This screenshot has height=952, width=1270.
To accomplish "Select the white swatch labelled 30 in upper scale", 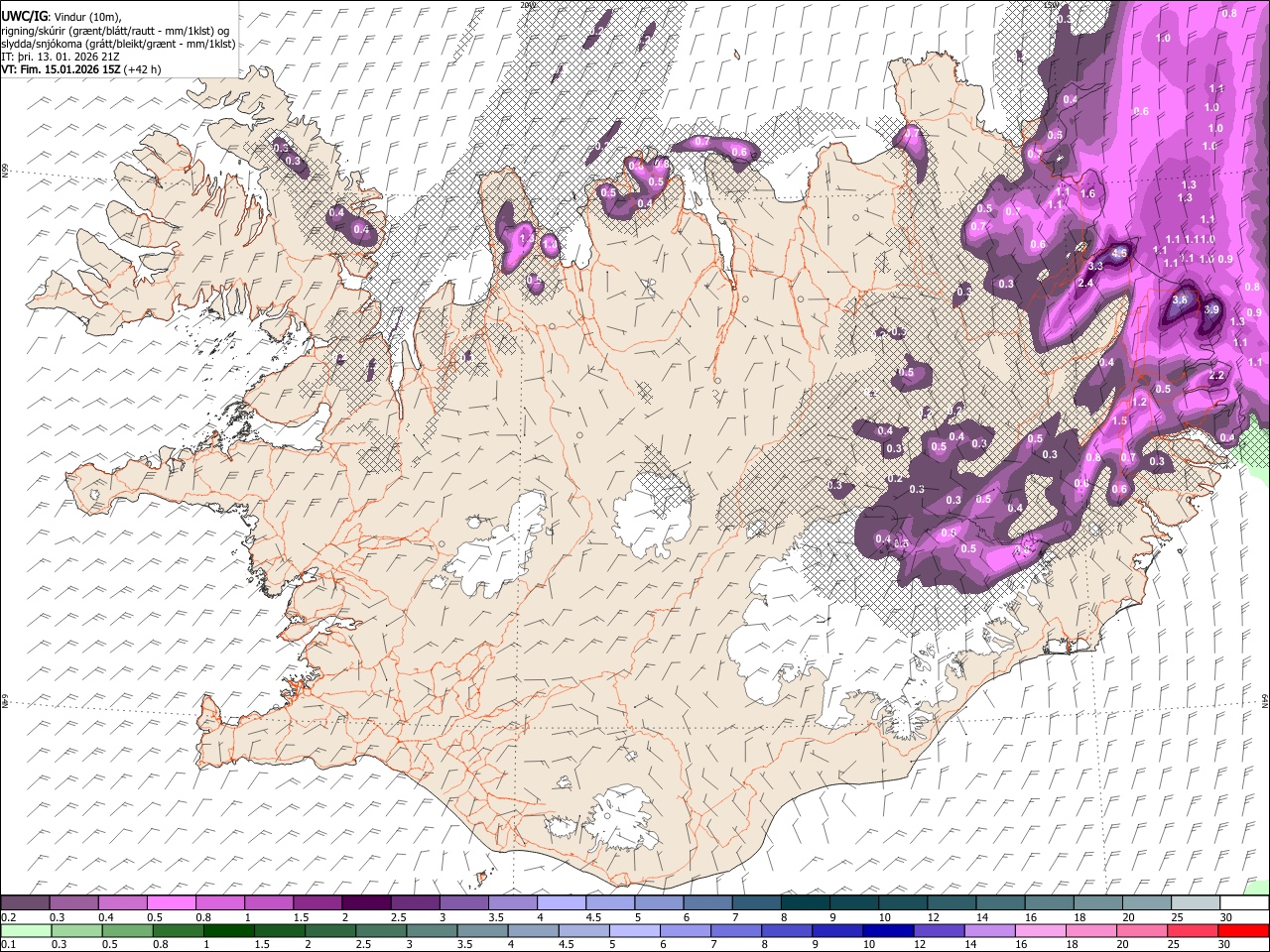I will [x=1244, y=903].
